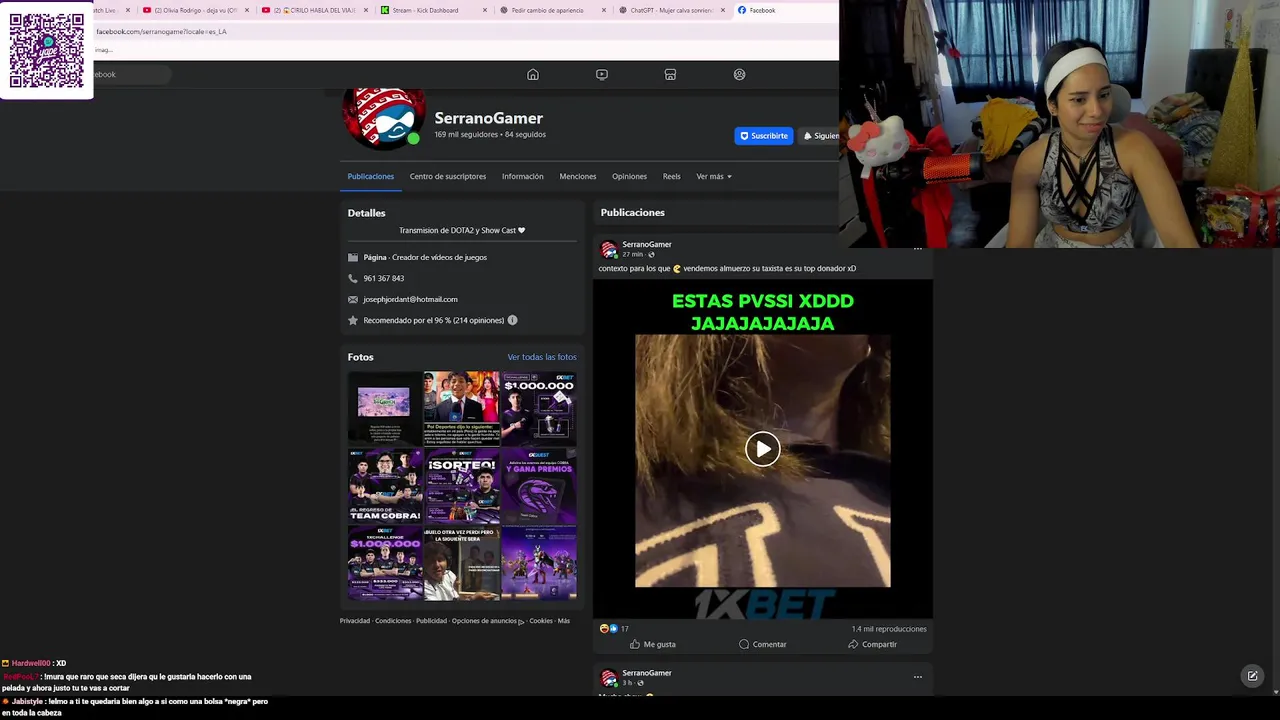Viewport: 1280px width, 720px height.
Task: Click phone number 961 367 843
Action: click(384, 278)
